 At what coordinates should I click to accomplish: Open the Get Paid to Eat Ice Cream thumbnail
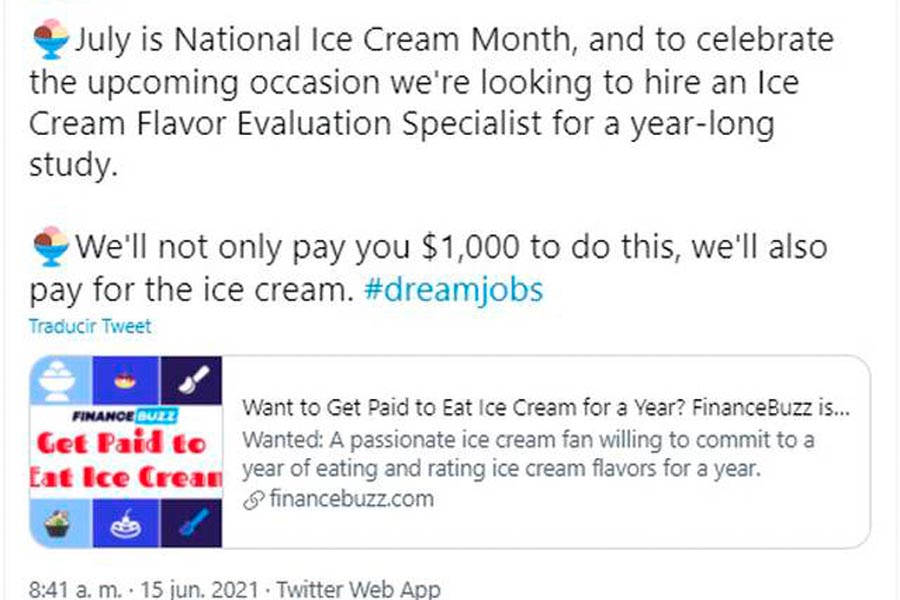(126, 452)
